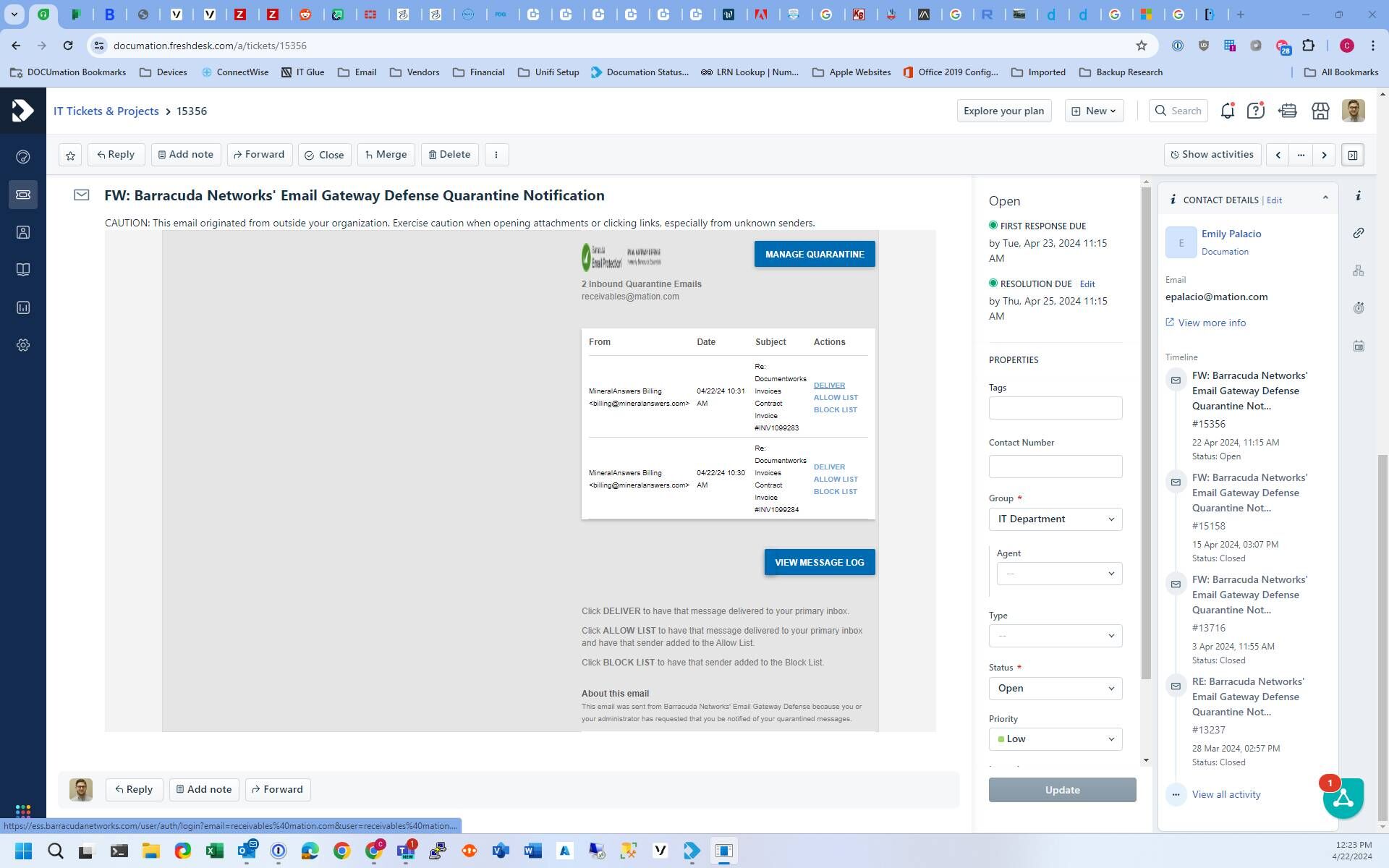Open the New dropdown menu
Viewport: 1389px width, 868px height.
point(1094,111)
